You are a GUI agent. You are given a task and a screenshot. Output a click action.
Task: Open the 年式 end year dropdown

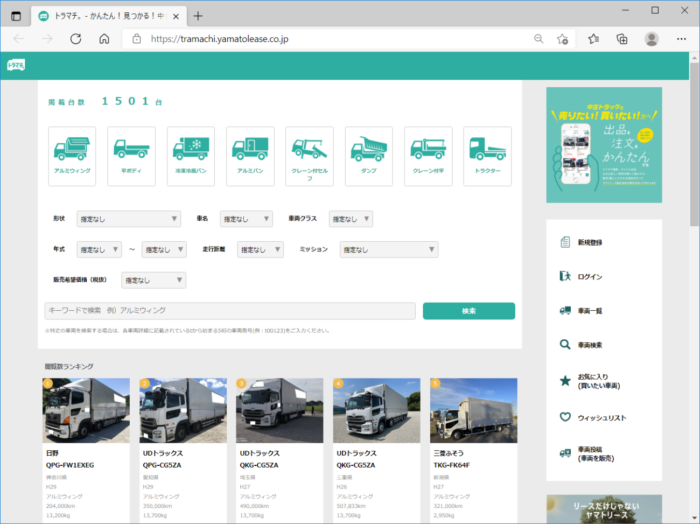[164, 250]
